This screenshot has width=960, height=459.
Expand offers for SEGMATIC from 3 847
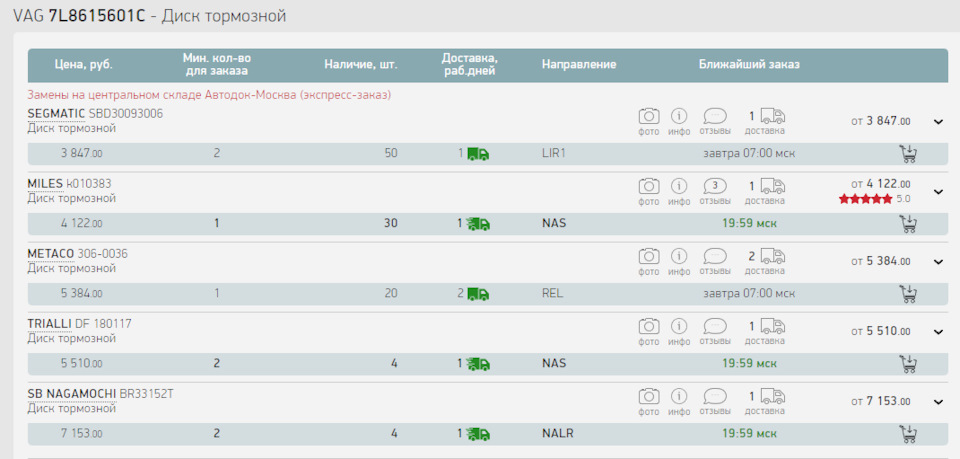point(939,122)
